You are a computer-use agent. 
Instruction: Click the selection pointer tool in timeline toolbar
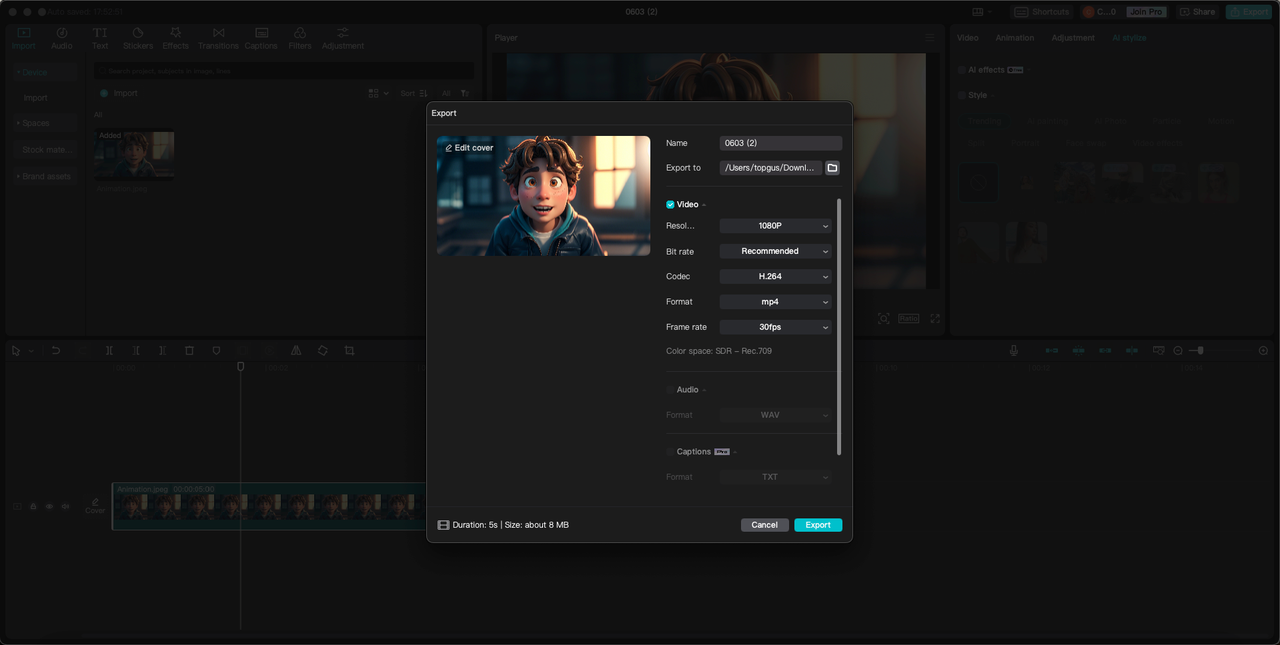point(16,351)
